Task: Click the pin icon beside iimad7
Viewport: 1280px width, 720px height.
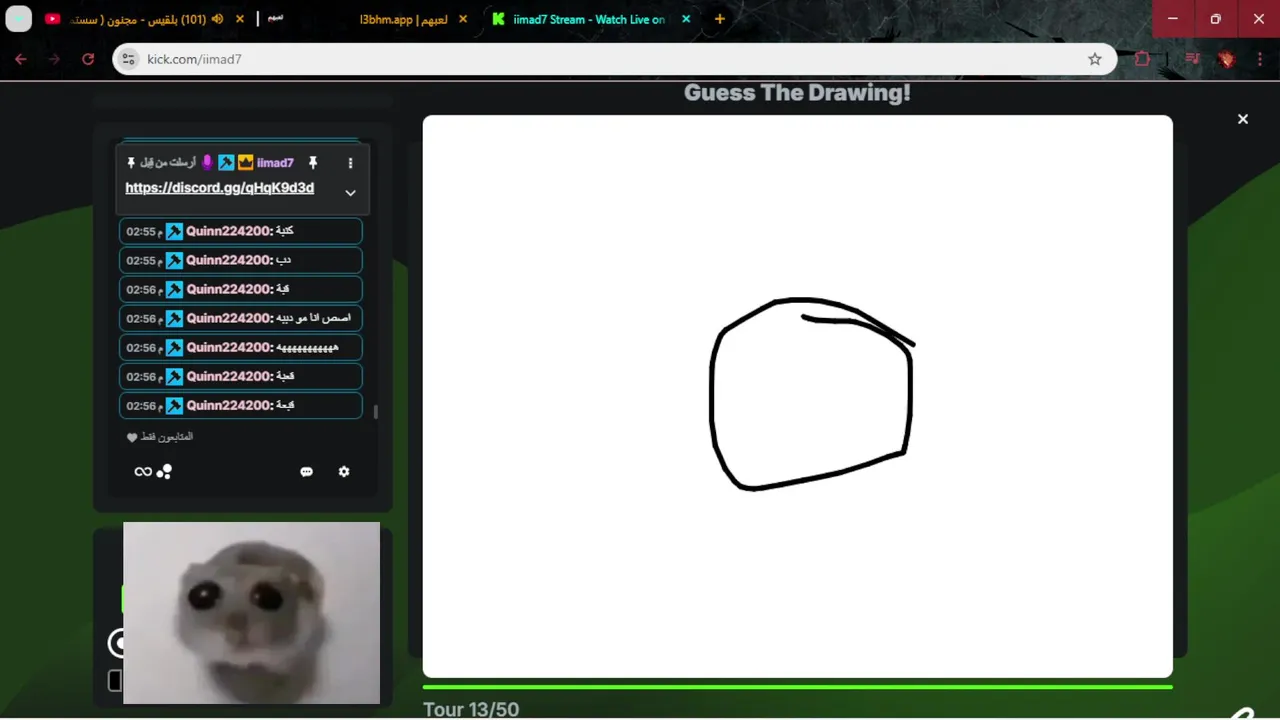Action: click(312, 163)
